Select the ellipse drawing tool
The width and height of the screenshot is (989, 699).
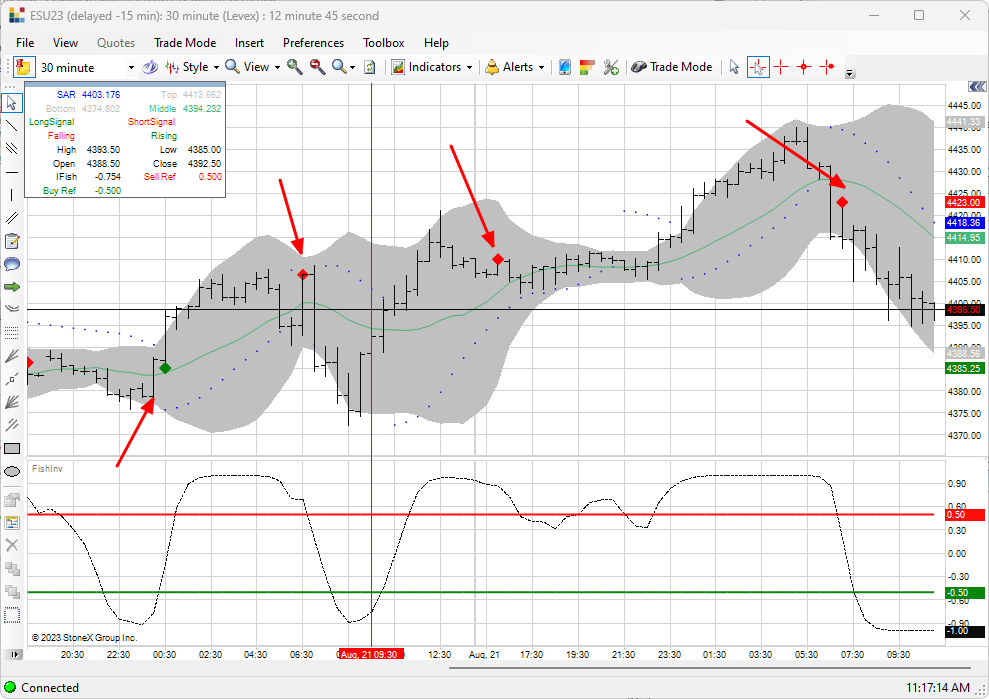(x=12, y=471)
